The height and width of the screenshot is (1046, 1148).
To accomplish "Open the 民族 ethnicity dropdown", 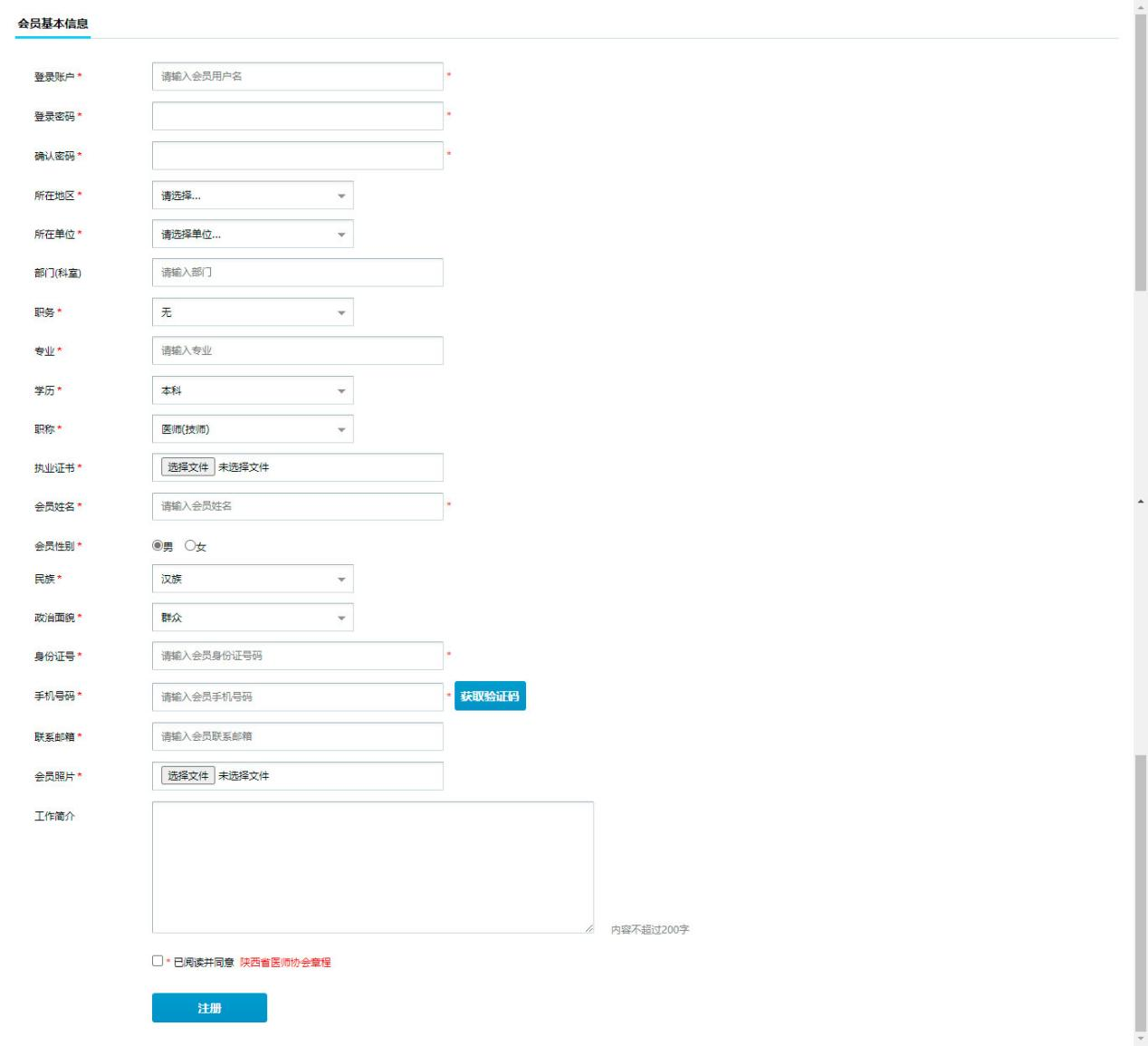I will (x=253, y=579).
